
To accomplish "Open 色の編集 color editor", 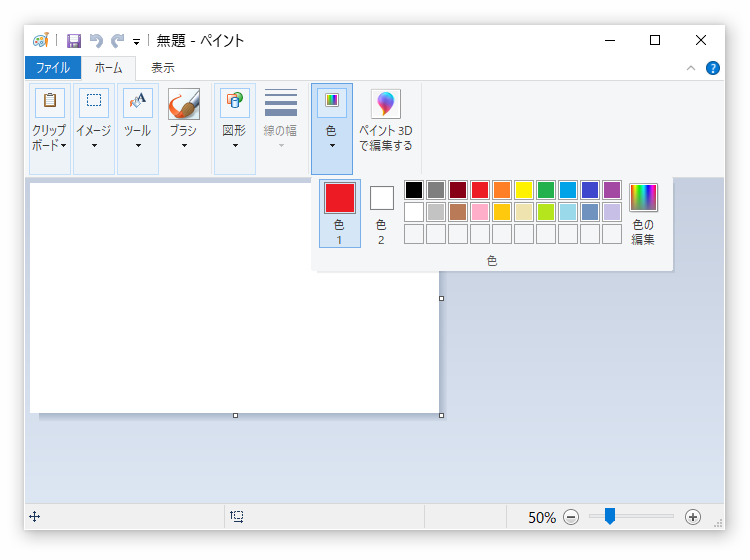I will pyautogui.click(x=643, y=214).
